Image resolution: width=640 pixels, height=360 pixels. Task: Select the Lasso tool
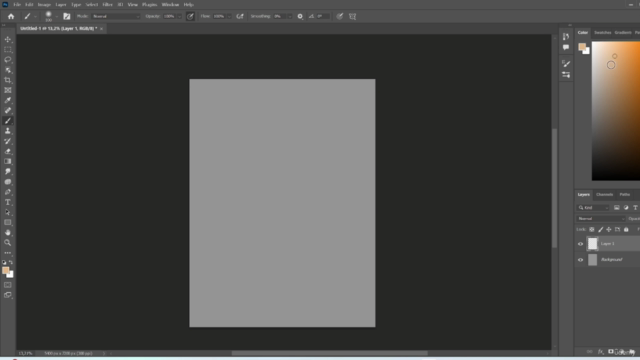pos(8,60)
